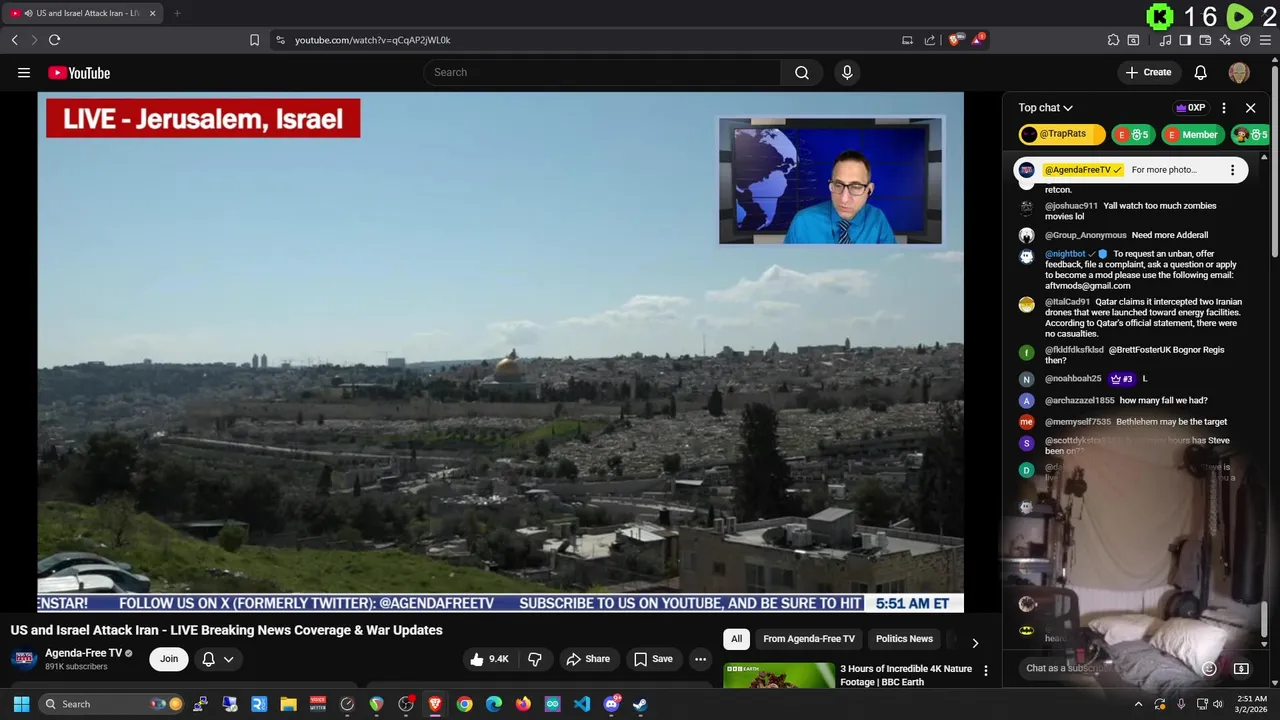The width and height of the screenshot is (1280, 720).
Task: Open pinned message options from @AgendaFreeTV
Action: click(x=1232, y=170)
